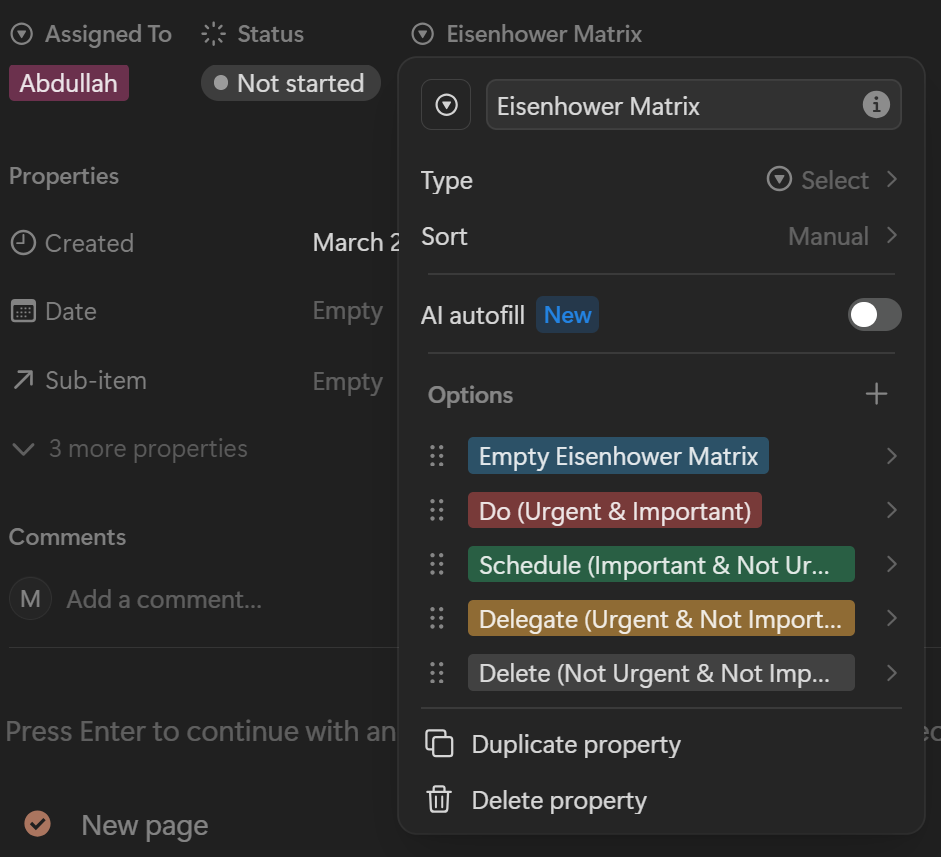Select the red Do (Urgent & Important) tag
Image resolution: width=941 pixels, height=857 pixels.
tap(615, 511)
